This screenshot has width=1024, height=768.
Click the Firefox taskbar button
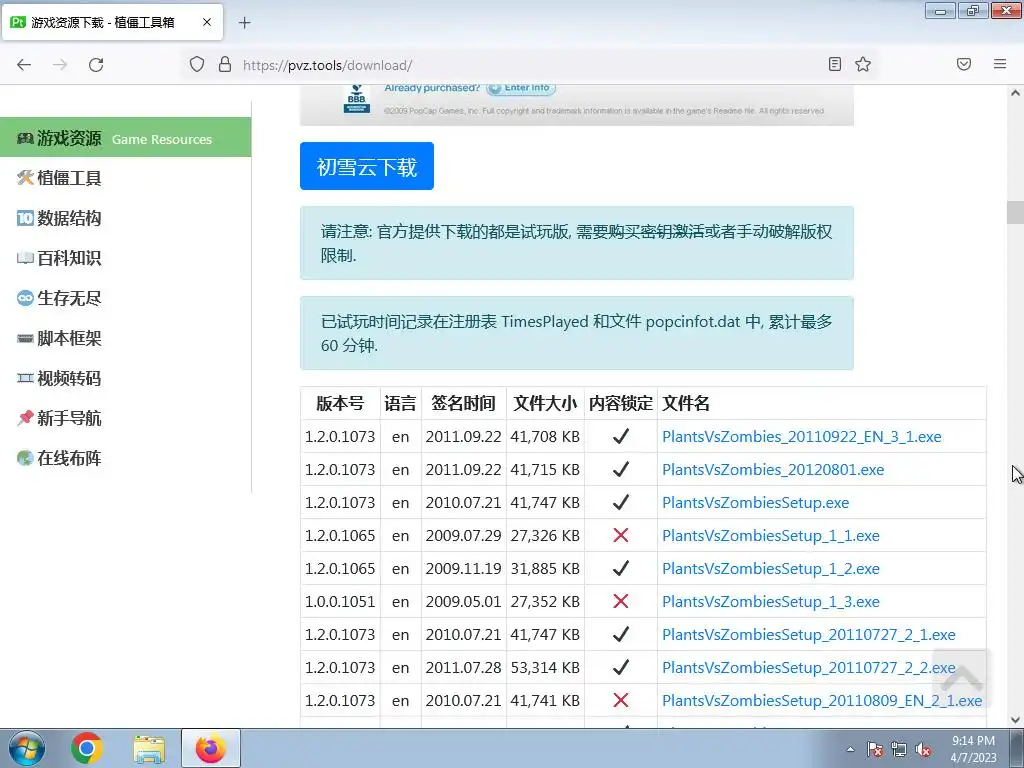coord(210,748)
